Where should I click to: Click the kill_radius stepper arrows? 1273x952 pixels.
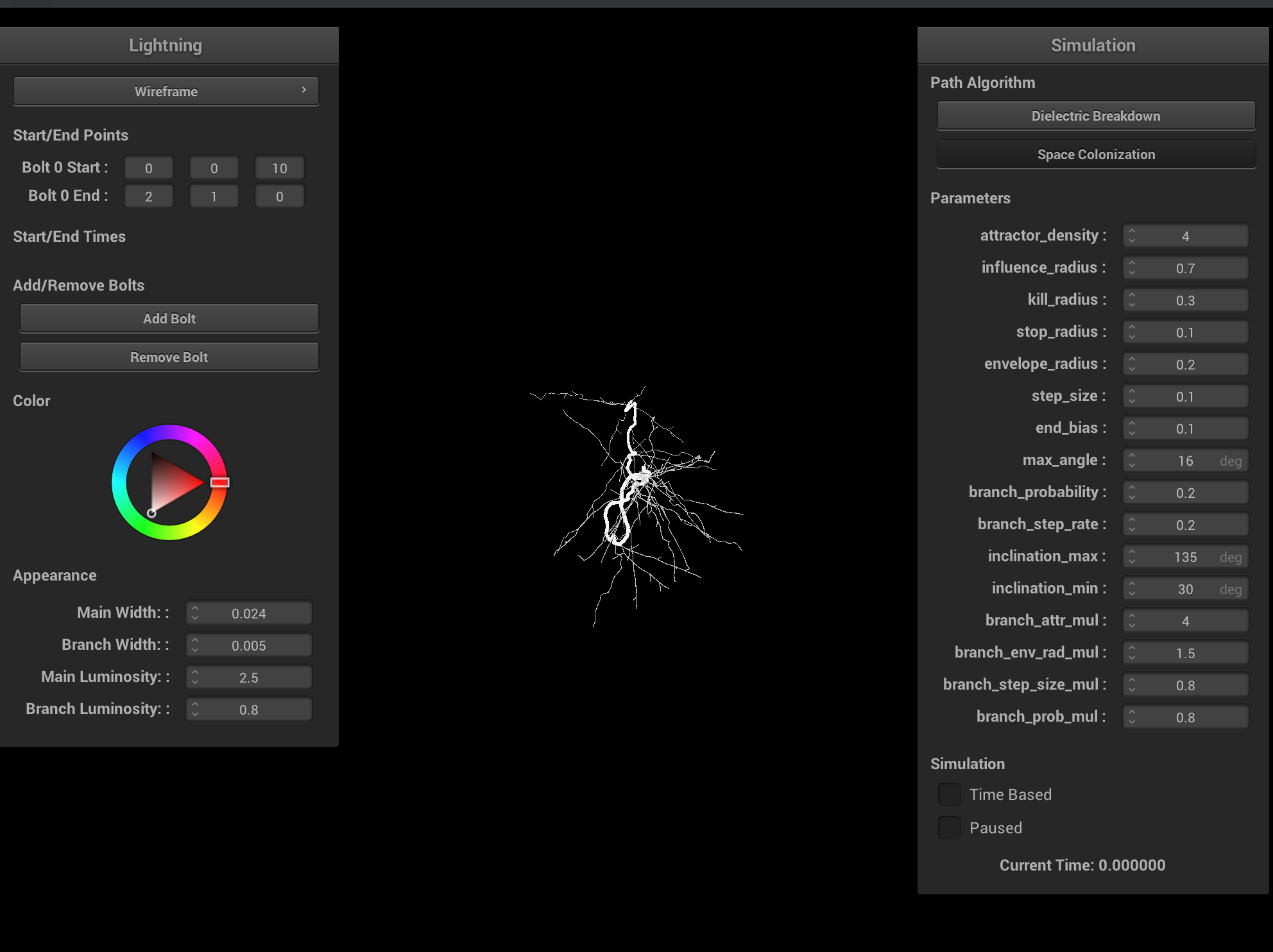click(x=1132, y=300)
